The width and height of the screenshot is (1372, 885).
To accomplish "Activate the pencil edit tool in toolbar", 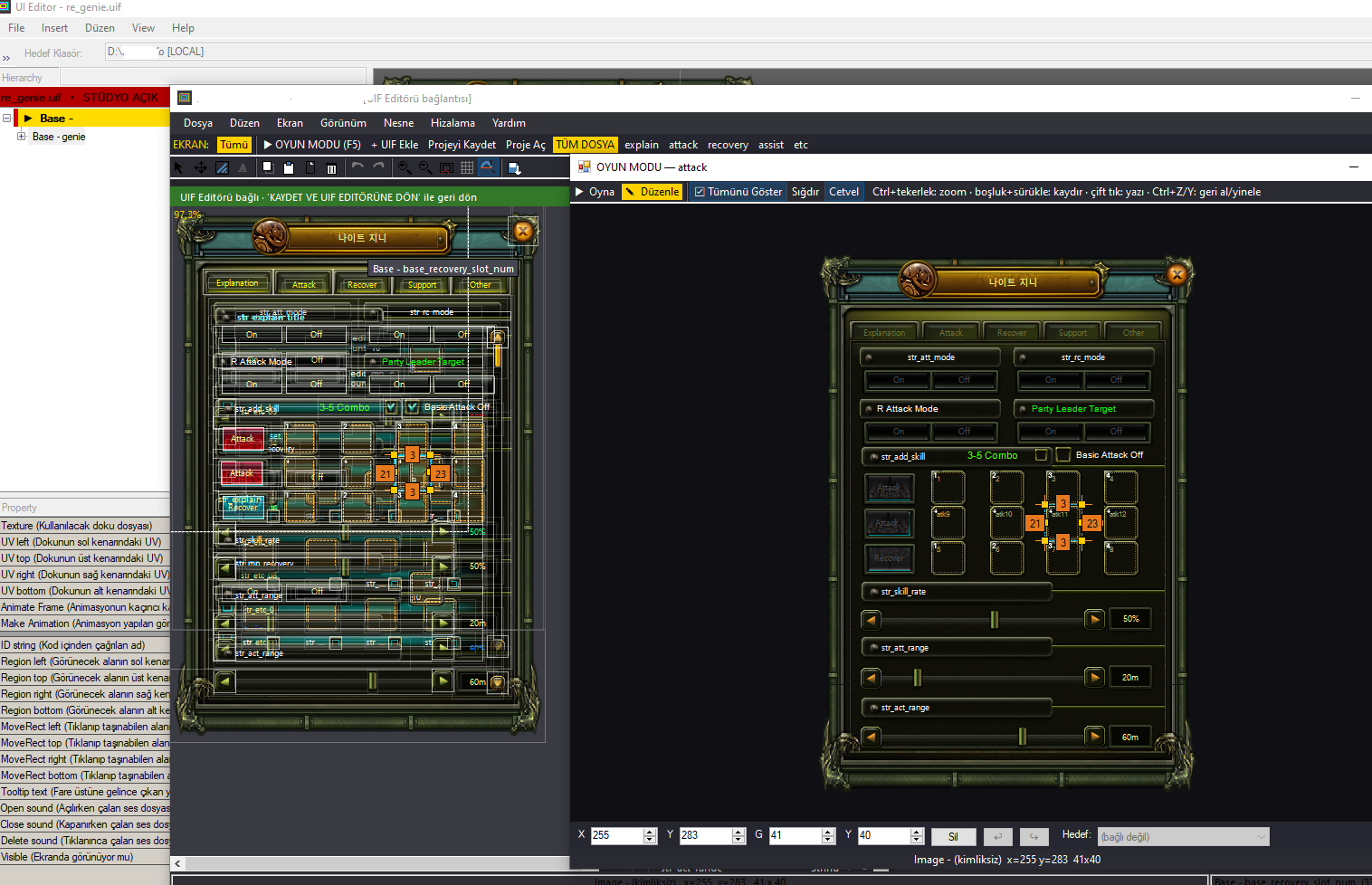I will (222, 167).
